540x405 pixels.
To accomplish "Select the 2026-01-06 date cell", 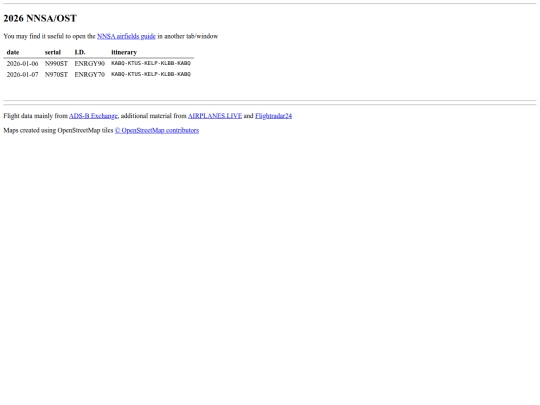I will click(22, 64).
